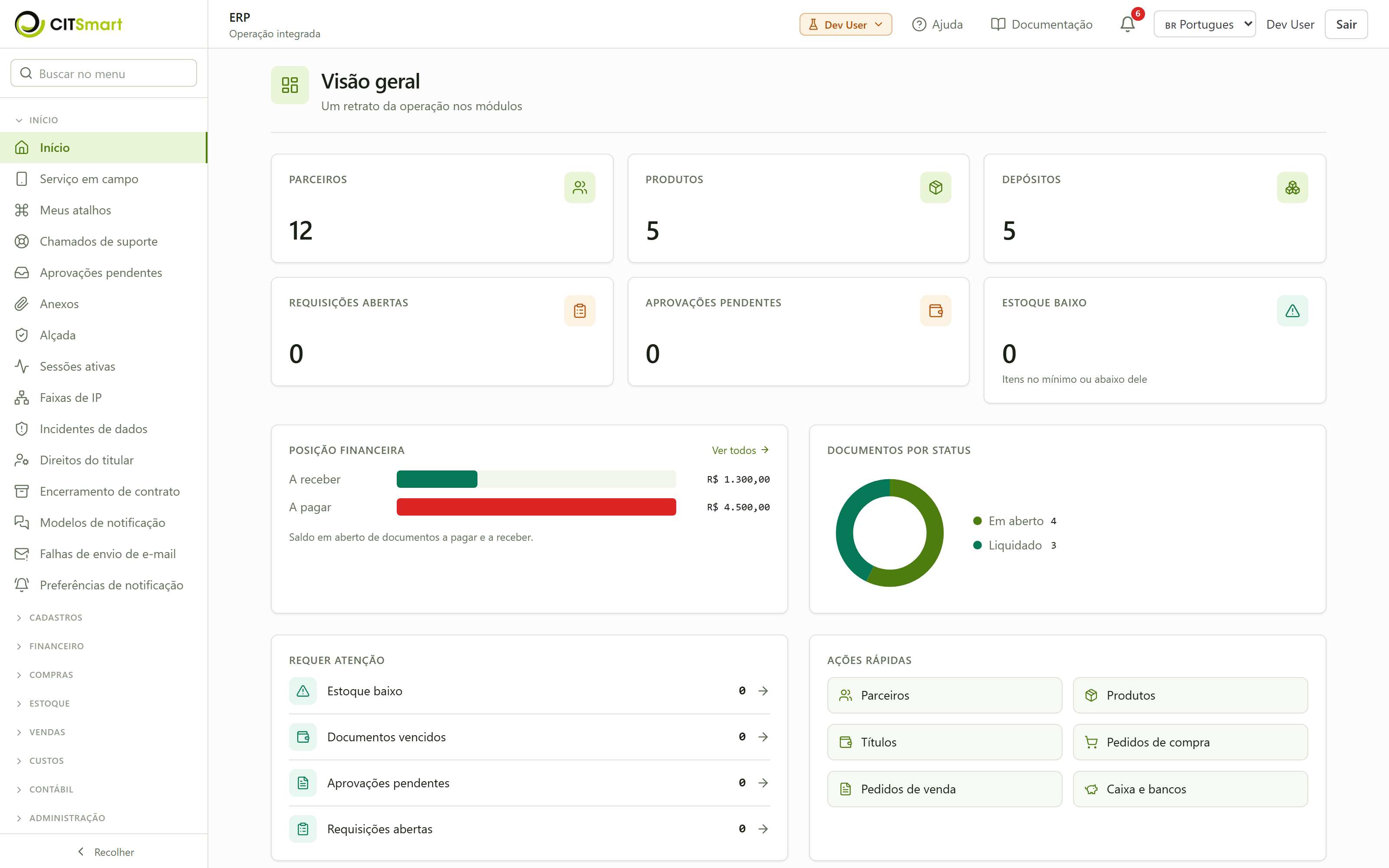Click Pedidos de compra quick action
This screenshot has width=1389, height=868.
1190,742
